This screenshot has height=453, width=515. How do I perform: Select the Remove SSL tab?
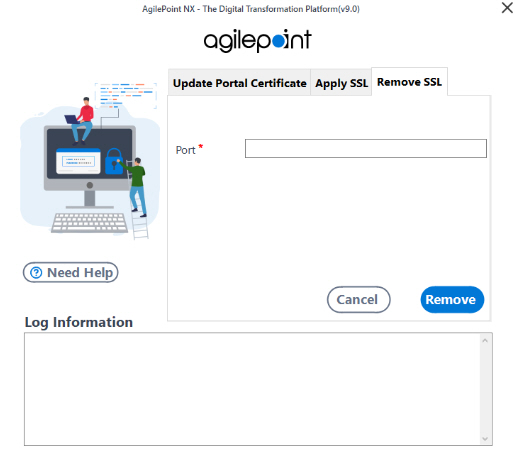pos(409,82)
